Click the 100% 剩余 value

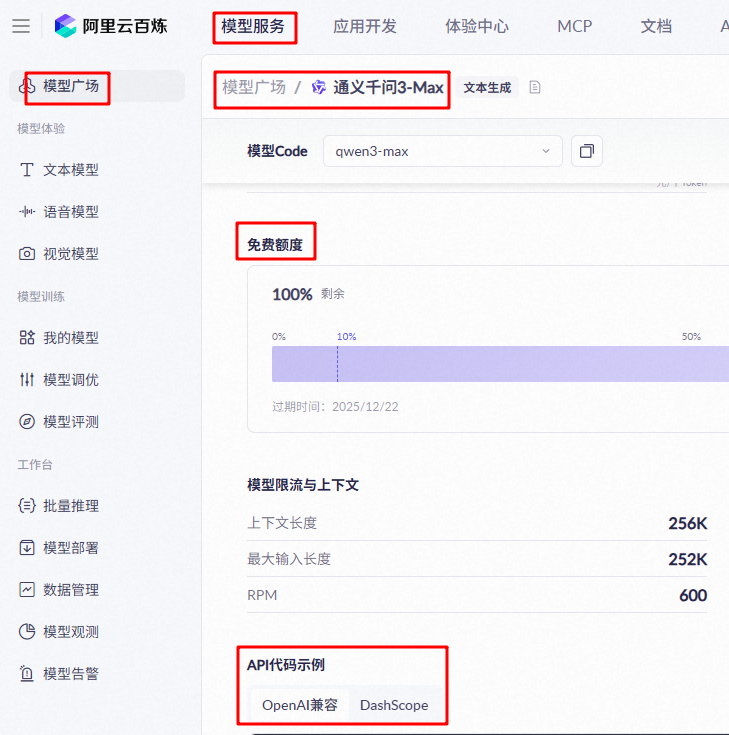[308, 294]
